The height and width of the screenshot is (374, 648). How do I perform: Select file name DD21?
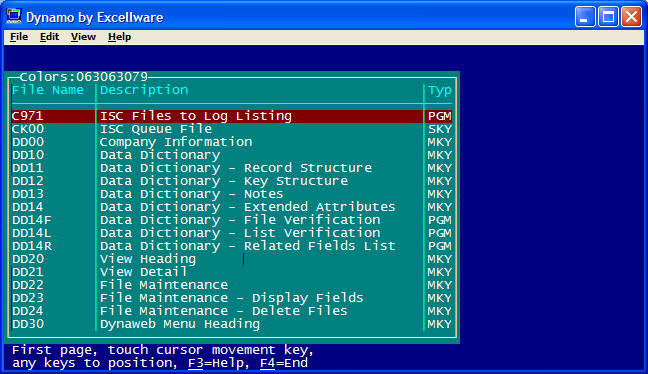[28, 272]
